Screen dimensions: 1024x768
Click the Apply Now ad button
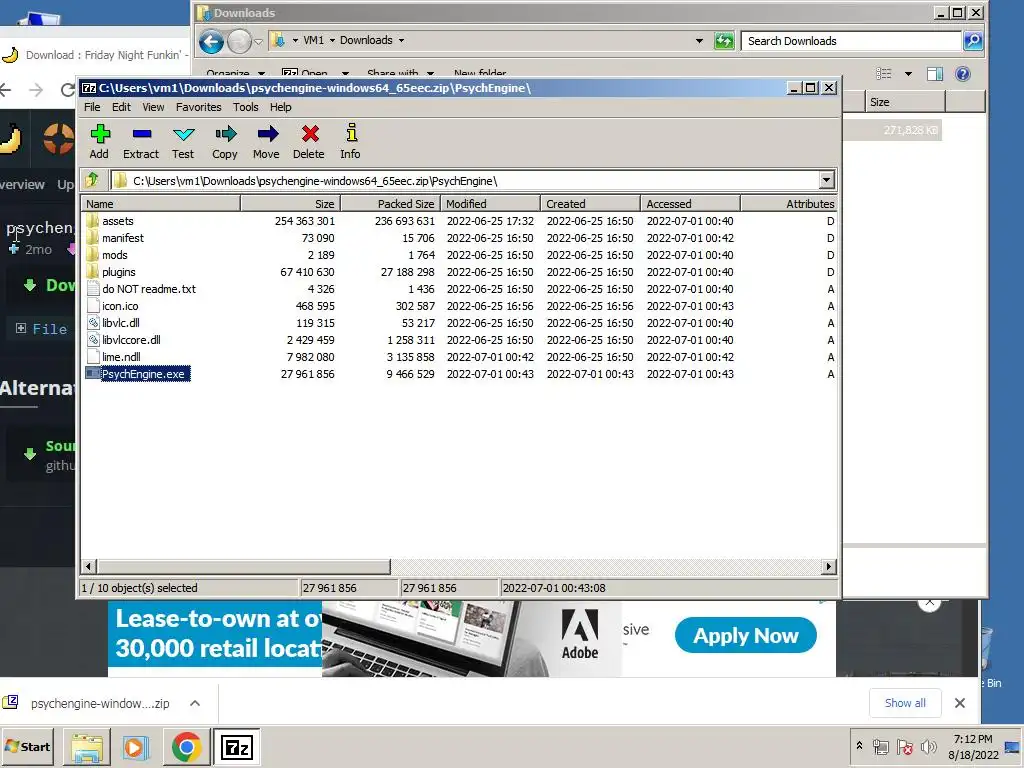pos(746,635)
